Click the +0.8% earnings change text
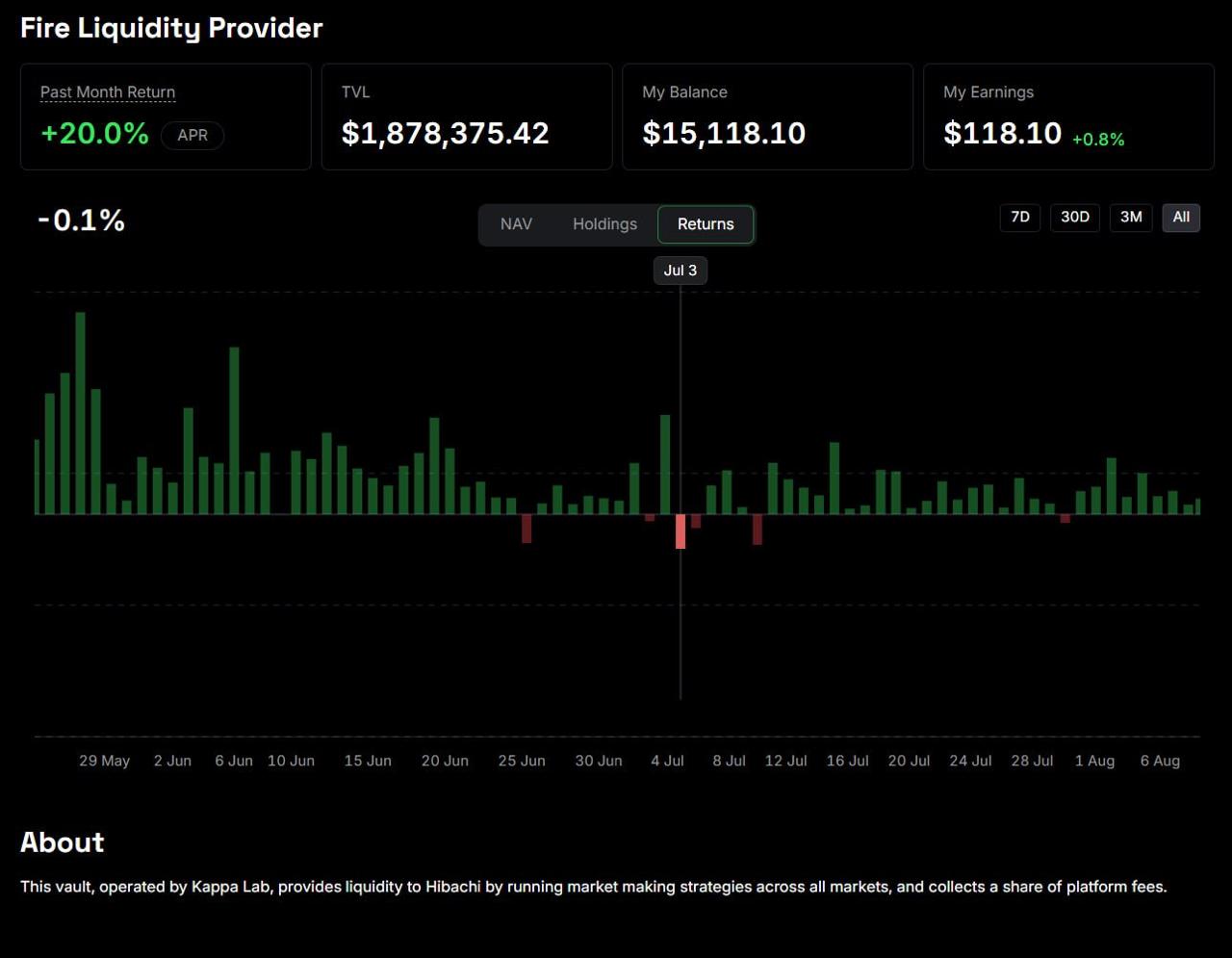 (1098, 140)
